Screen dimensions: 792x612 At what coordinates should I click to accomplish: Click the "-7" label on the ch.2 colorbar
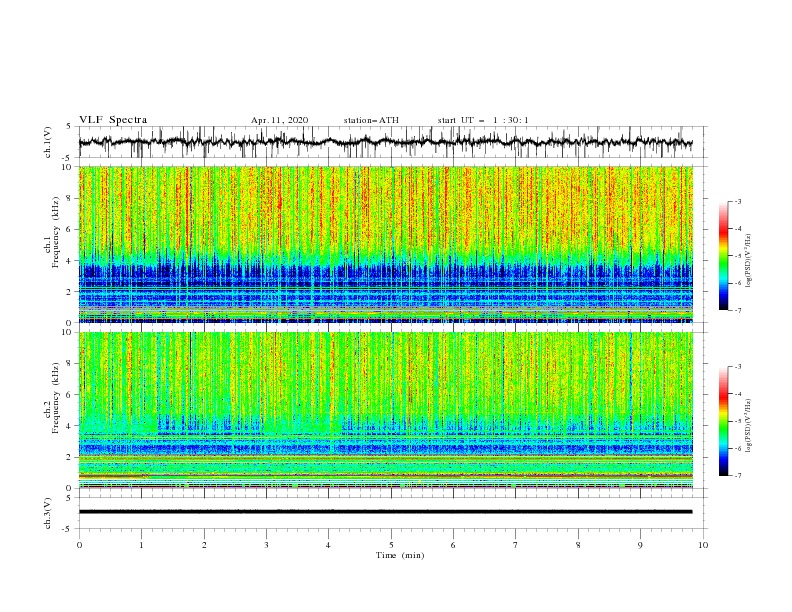pyautogui.click(x=737, y=476)
